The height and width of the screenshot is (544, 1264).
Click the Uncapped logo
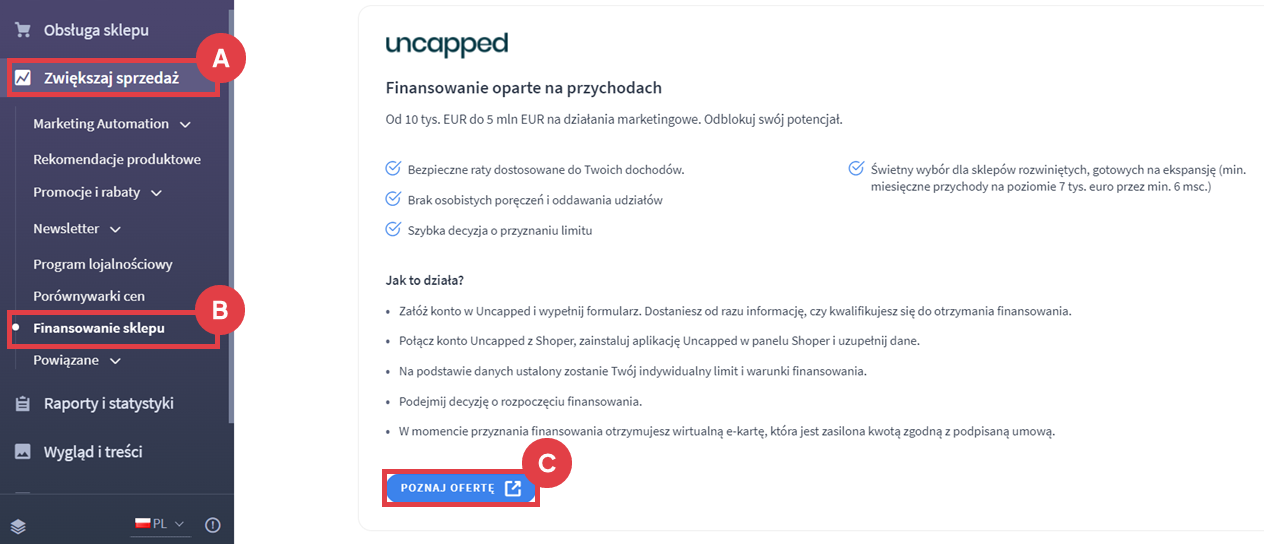coord(447,45)
